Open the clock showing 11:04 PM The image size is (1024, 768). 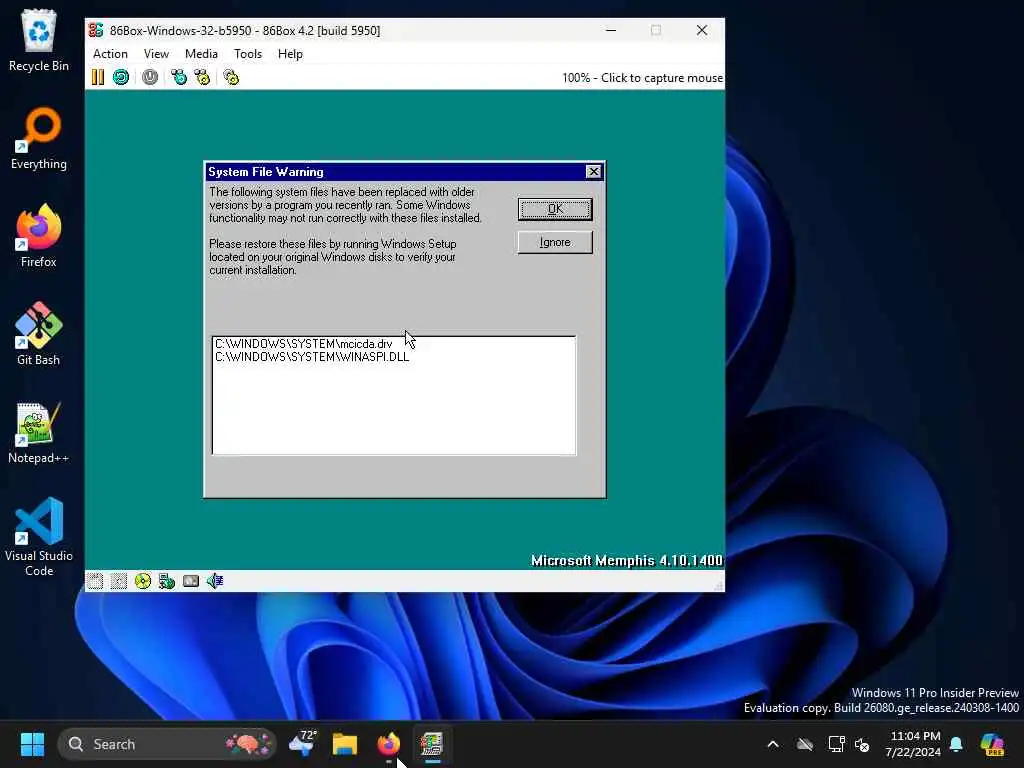point(914,744)
